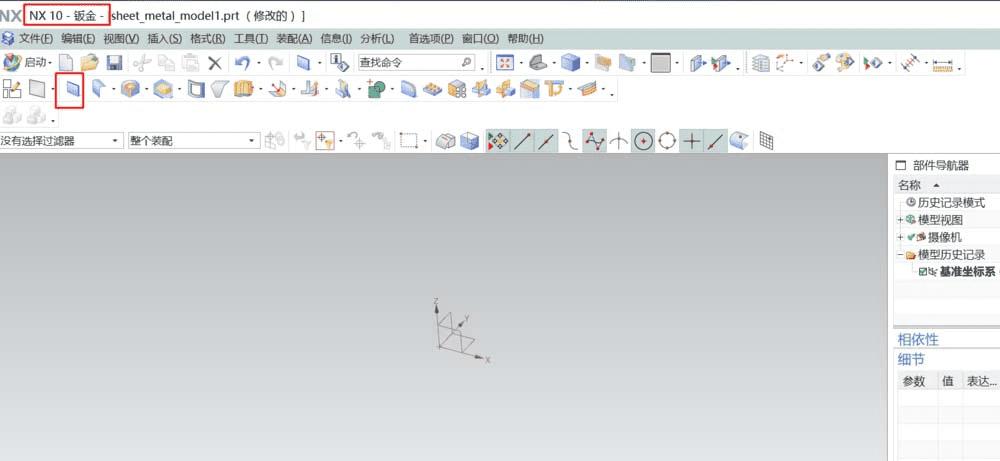Click the grey sheet plane icon beside the sketch icon
The image size is (1000, 461).
coord(37,89)
